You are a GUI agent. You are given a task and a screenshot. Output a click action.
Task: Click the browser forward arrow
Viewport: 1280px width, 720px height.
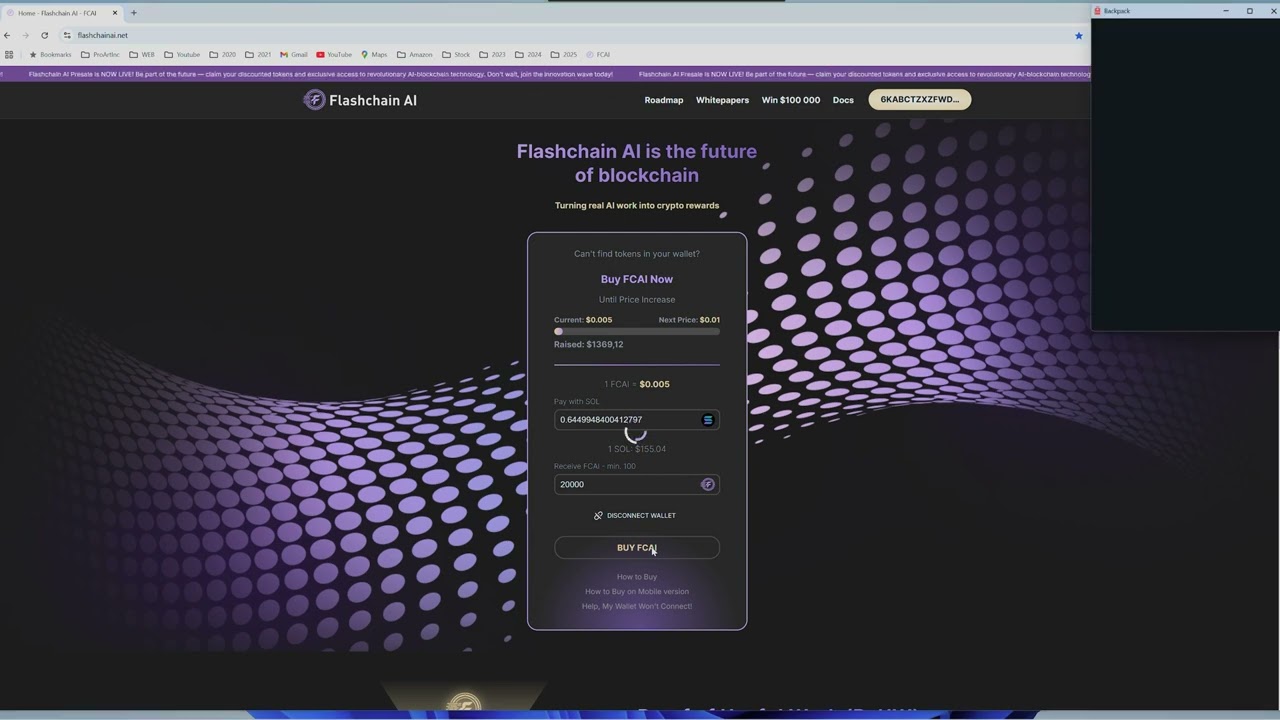(25, 35)
